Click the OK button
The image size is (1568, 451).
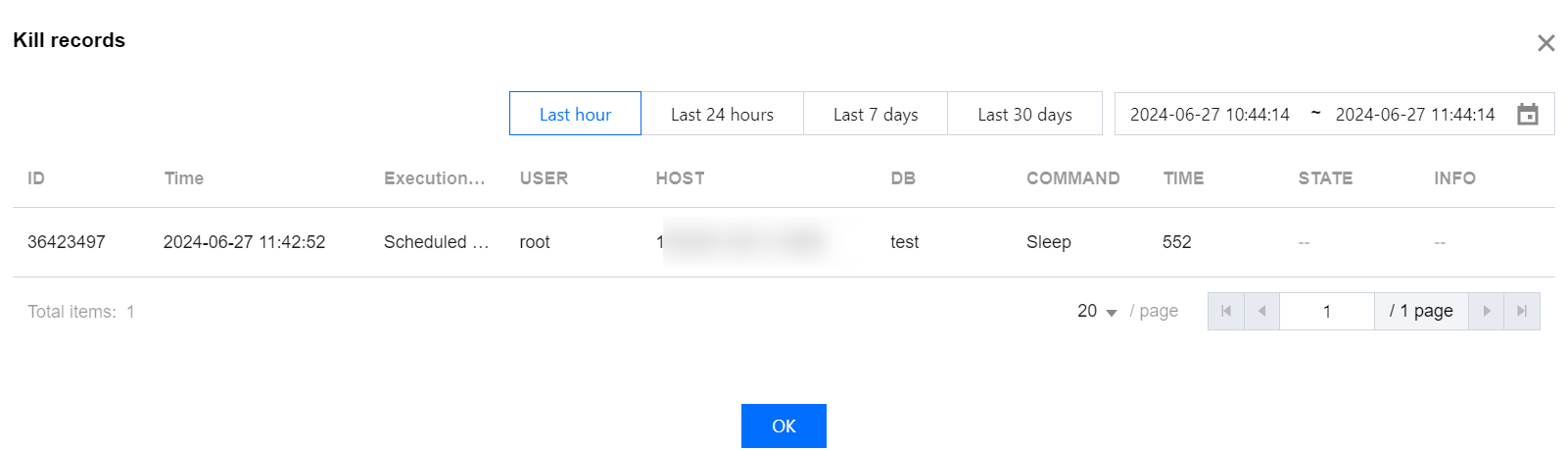tap(784, 426)
